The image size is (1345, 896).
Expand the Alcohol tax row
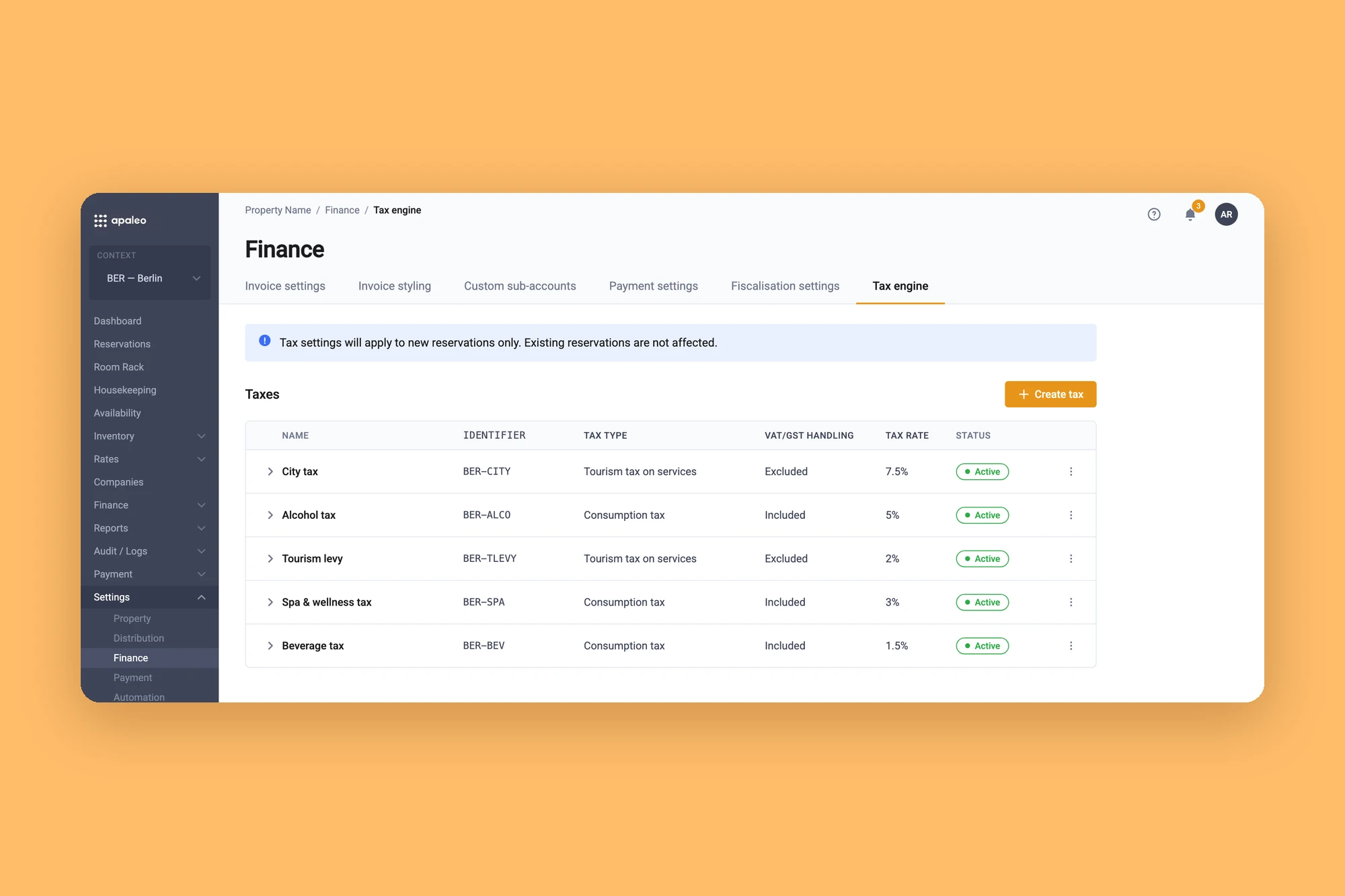click(x=270, y=516)
